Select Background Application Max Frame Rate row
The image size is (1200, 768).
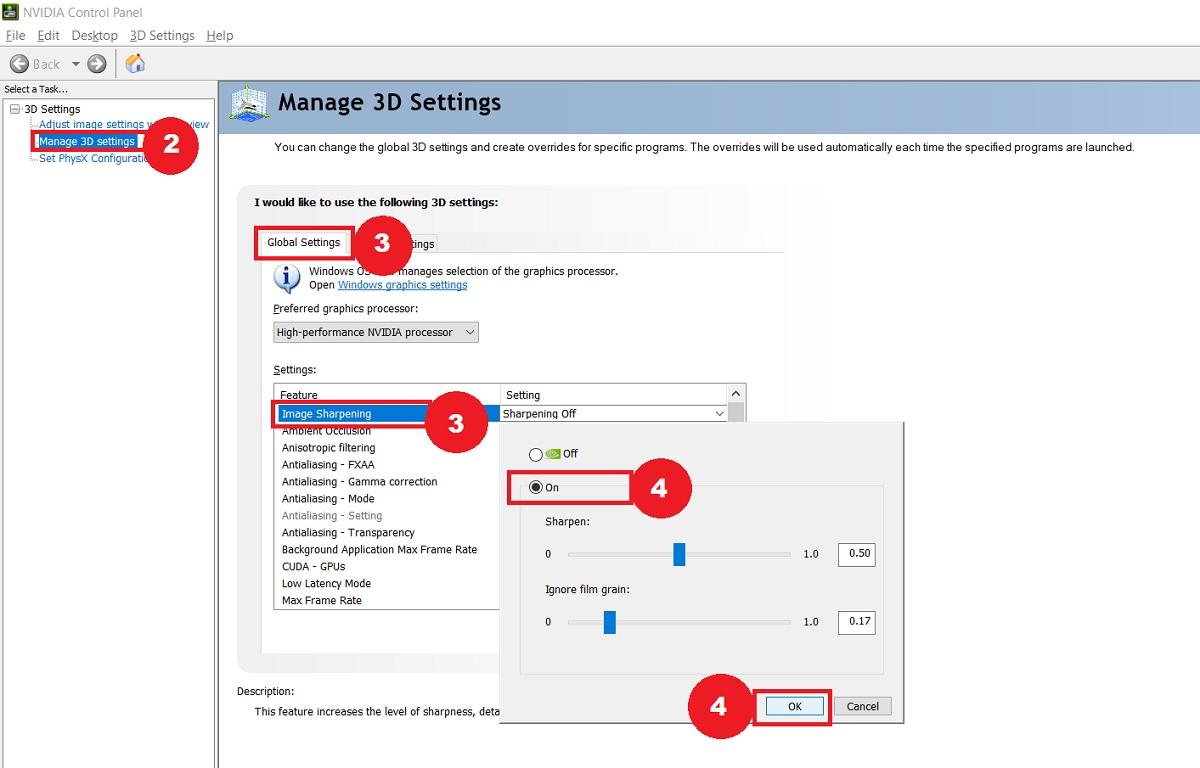pos(387,550)
